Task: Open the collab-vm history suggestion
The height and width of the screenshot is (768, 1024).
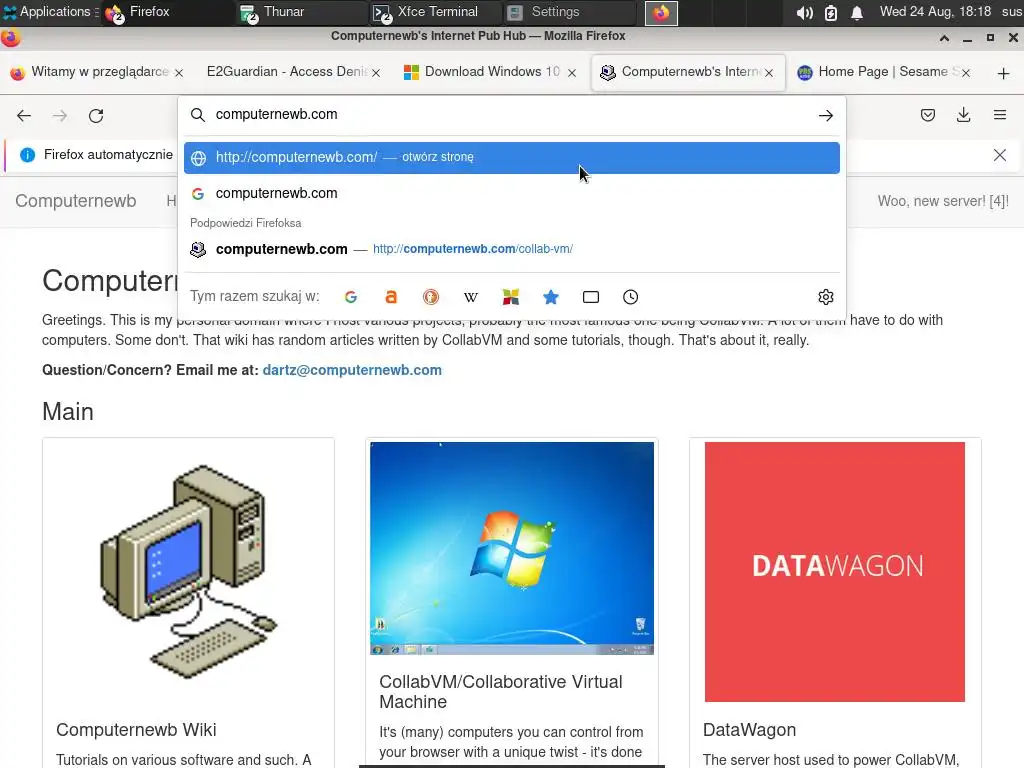Action: coord(511,249)
